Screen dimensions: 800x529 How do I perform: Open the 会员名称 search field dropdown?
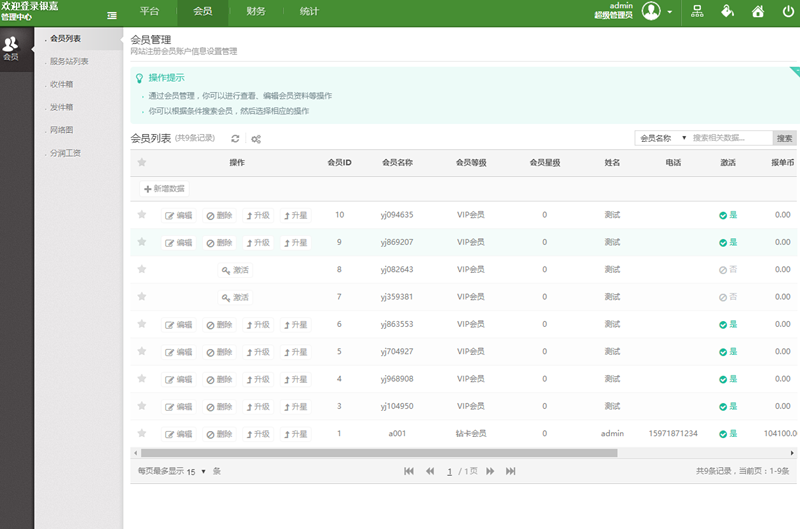click(x=663, y=138)
